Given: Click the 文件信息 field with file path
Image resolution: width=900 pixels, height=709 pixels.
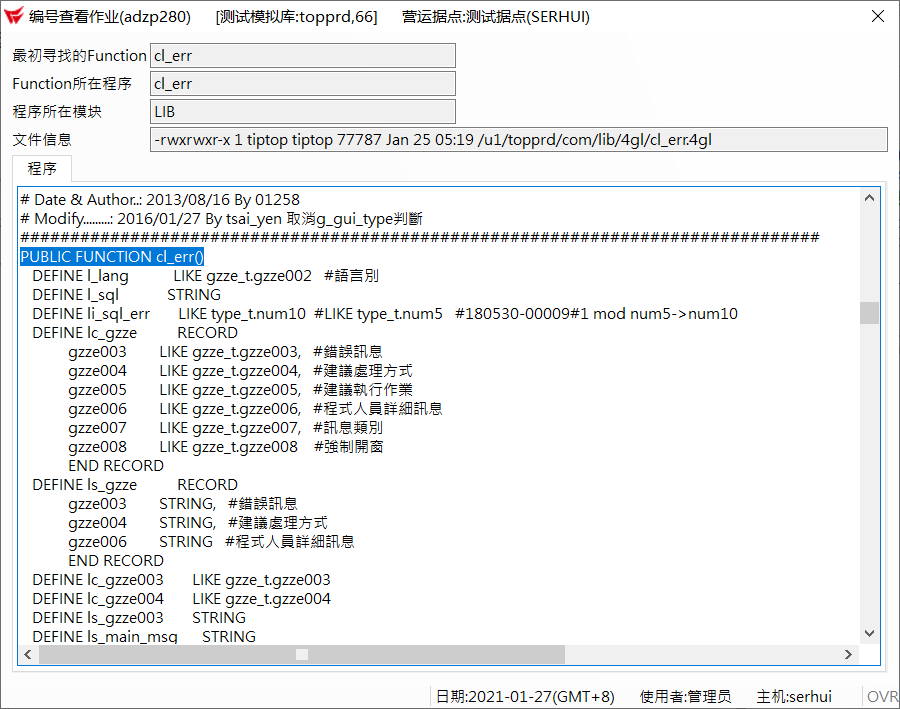Looking at the screenshot, I should pos(518,140).
